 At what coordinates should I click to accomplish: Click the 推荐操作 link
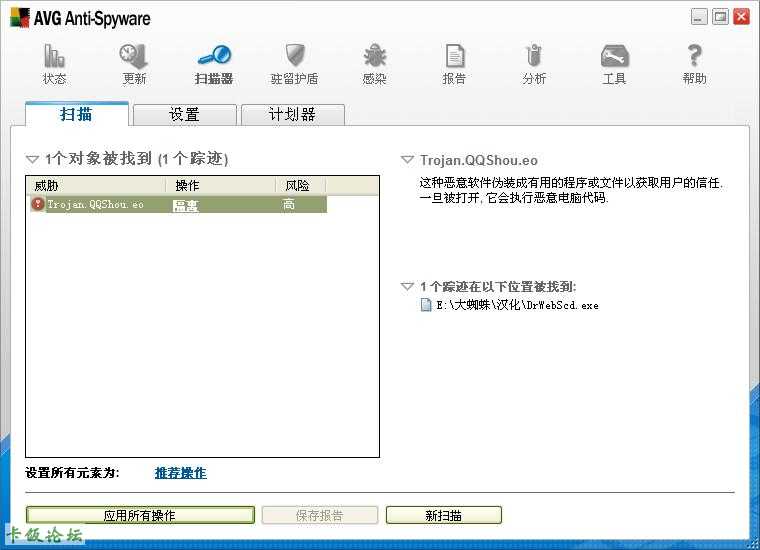[180, 473]
